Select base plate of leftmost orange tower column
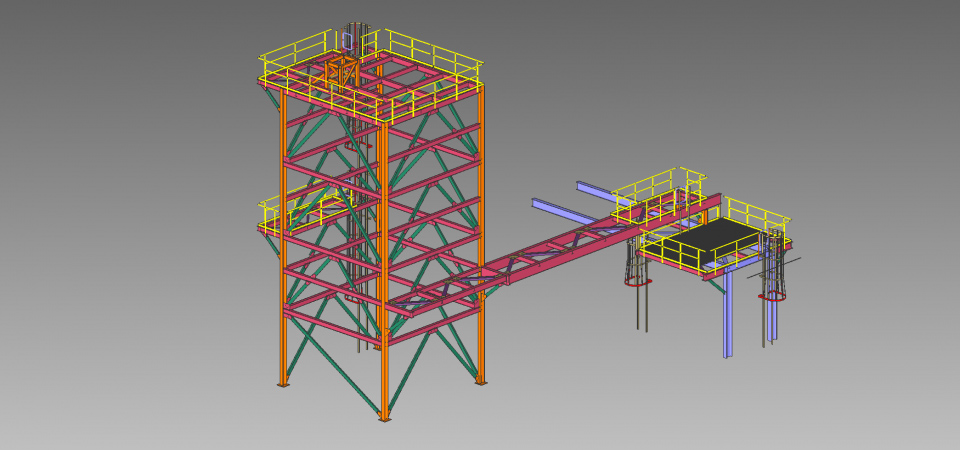The height and width of the screenshot is (450, 960). pos(283,384)
